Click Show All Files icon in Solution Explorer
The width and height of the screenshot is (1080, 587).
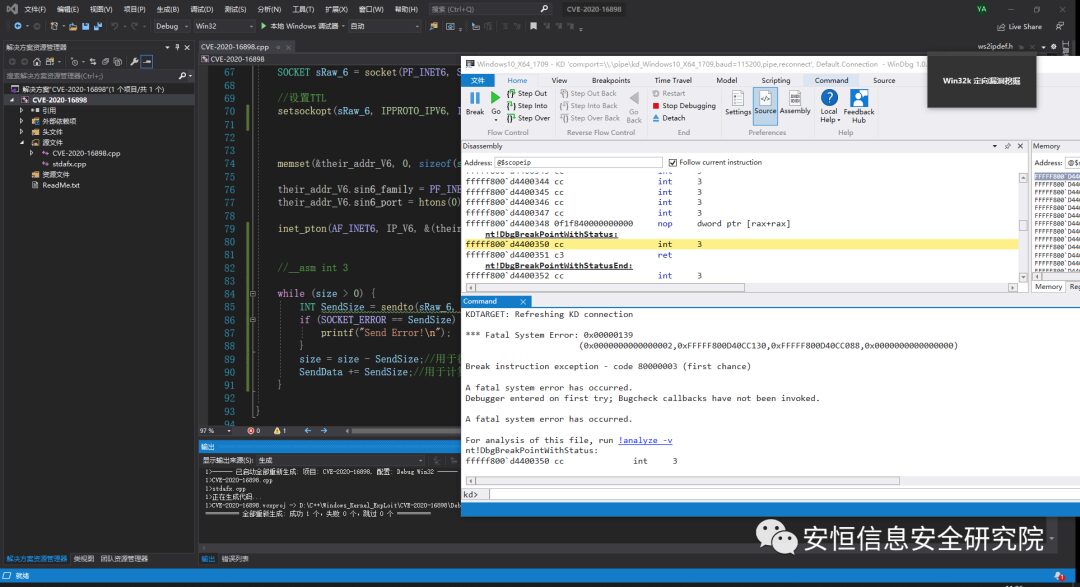coord(117,61)
